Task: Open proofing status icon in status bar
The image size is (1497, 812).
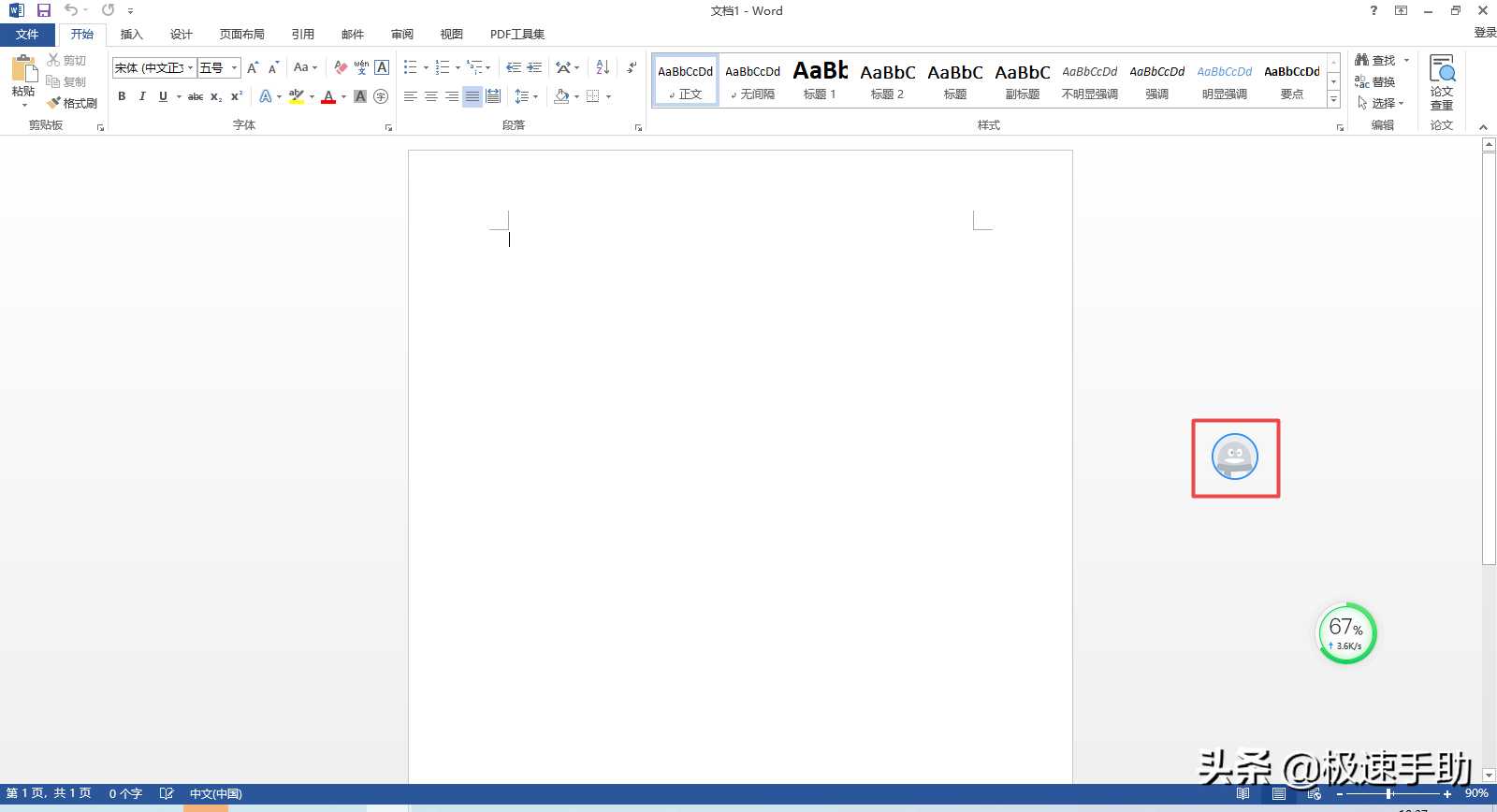Action: pos(167,793)
